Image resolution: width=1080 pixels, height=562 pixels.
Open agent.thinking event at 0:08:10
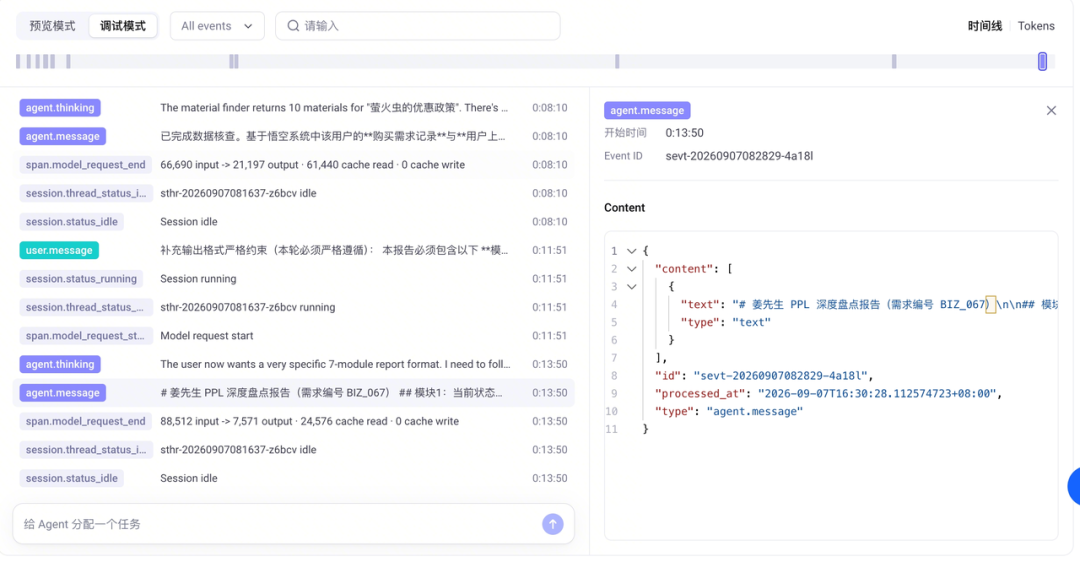click(x=293, y=107)
